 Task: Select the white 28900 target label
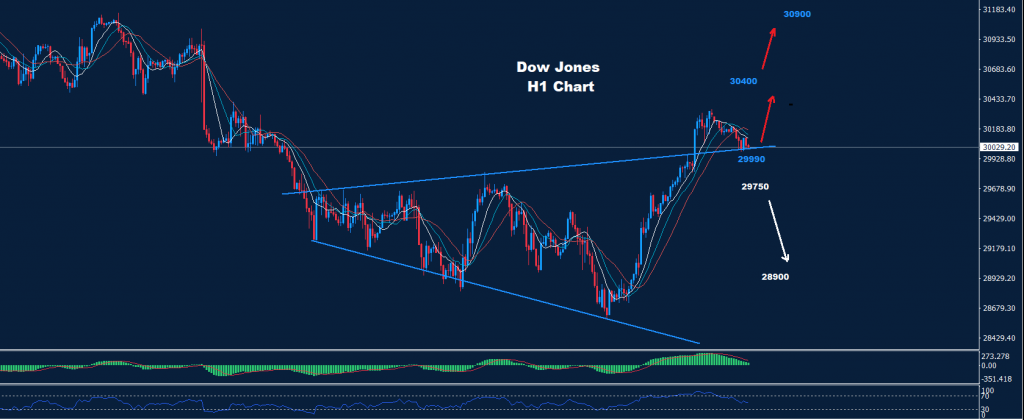775,276
